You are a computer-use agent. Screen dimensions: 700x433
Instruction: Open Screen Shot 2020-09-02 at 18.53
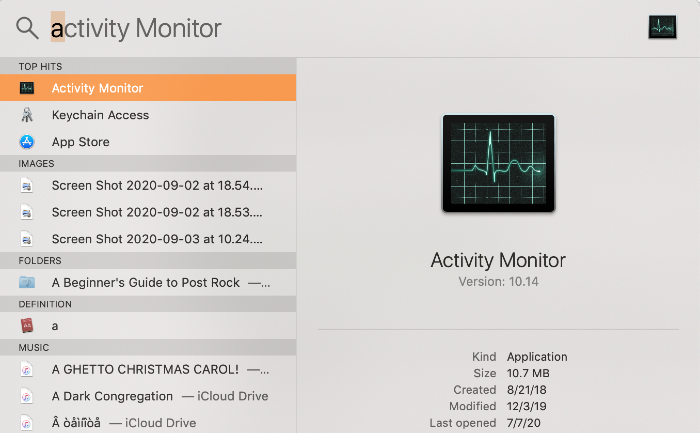point(148,212)
